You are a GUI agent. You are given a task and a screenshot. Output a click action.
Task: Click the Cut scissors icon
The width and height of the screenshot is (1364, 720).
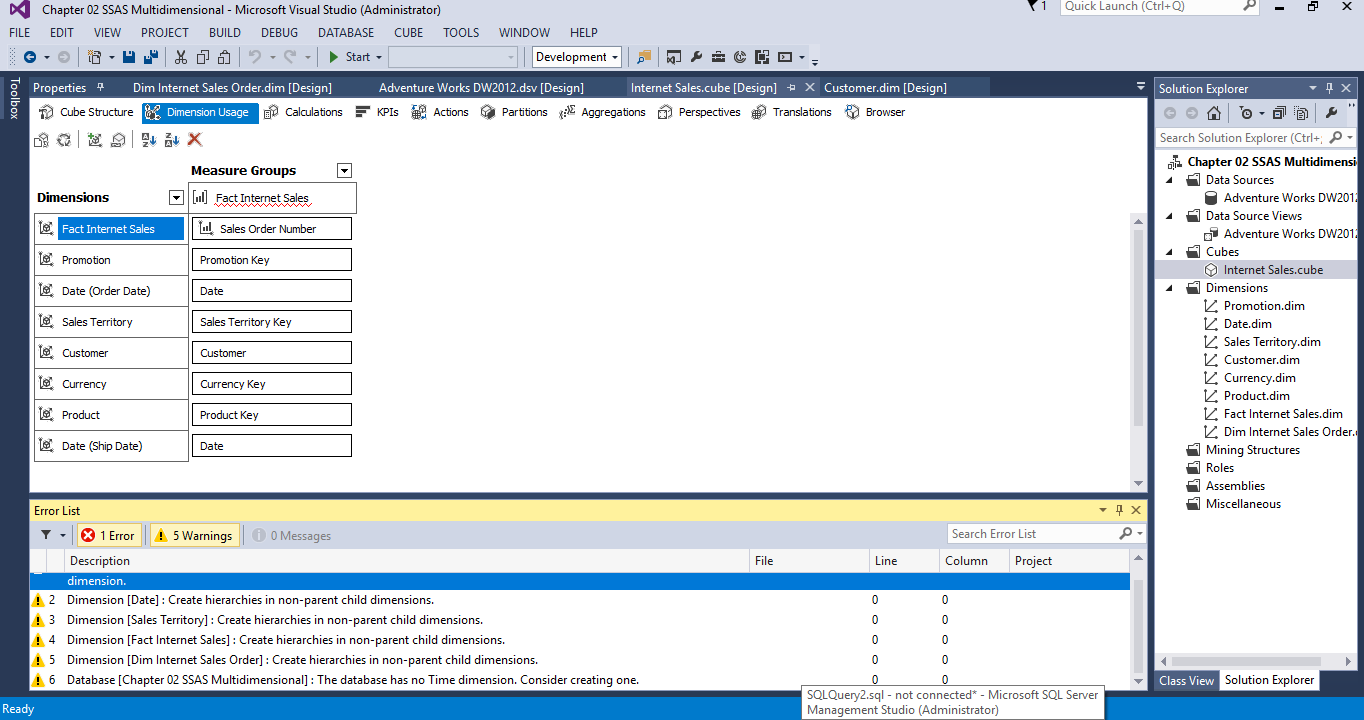point(181,57)
